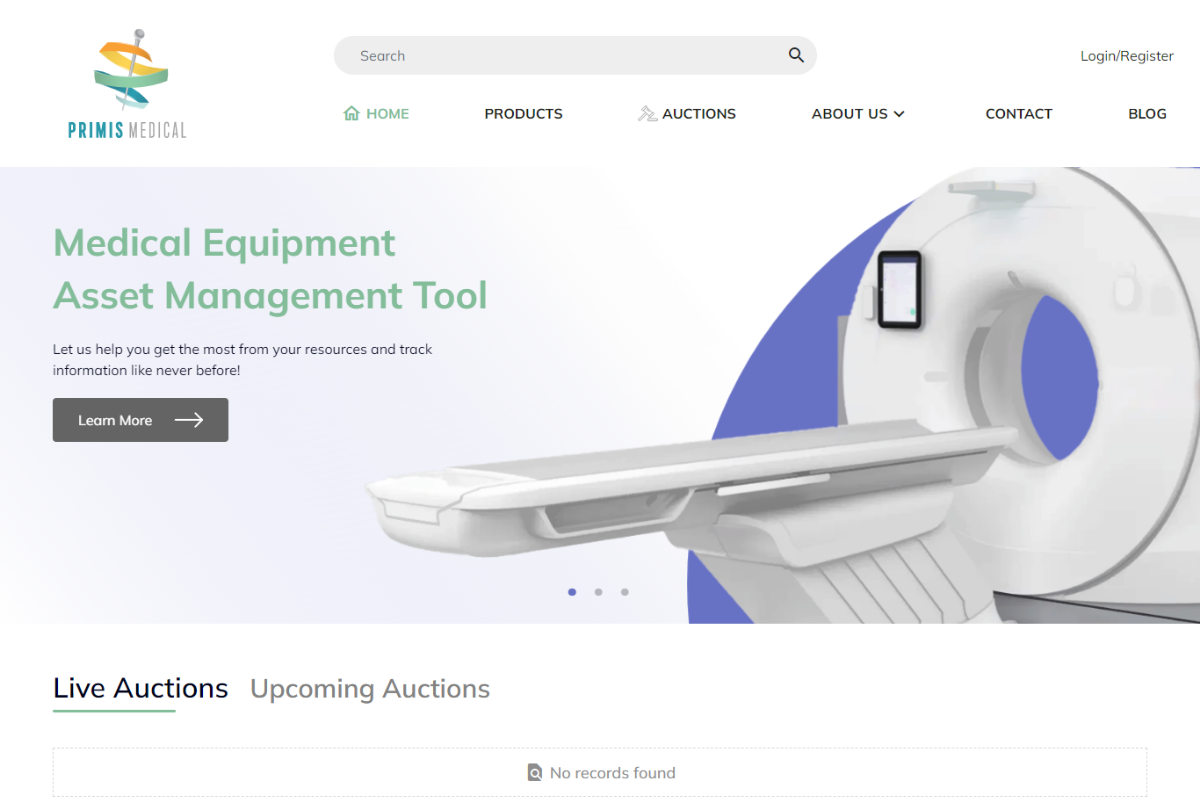
Task: Go to the Contact page
Action: click(1019, 114)
